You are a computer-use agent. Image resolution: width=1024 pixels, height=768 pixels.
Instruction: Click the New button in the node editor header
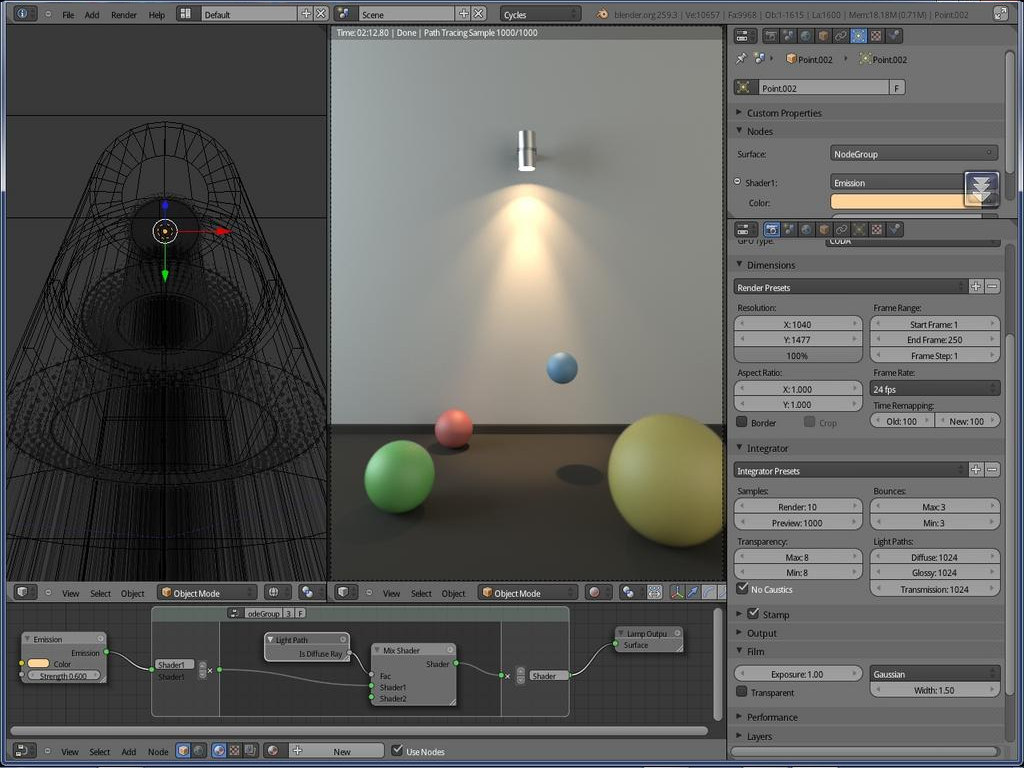pos(342,751)
